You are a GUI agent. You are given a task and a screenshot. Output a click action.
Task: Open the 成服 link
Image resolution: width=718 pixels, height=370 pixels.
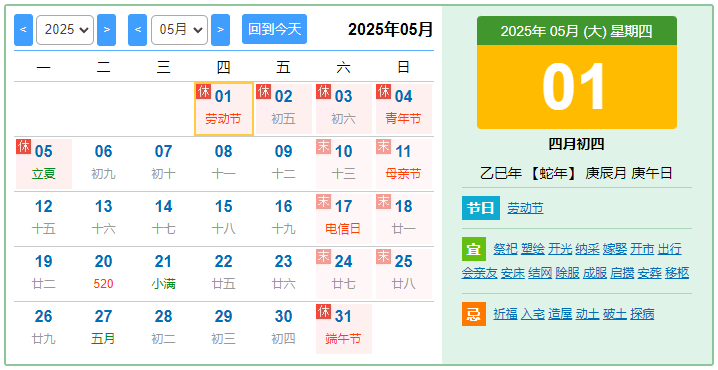click(x=595, y=273)
